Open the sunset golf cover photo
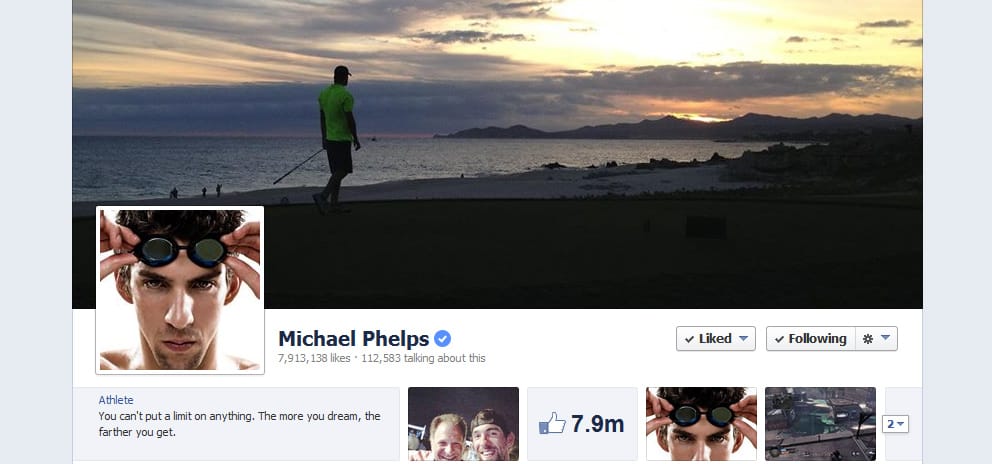992x464 pixels. click(x=497, y=154)
